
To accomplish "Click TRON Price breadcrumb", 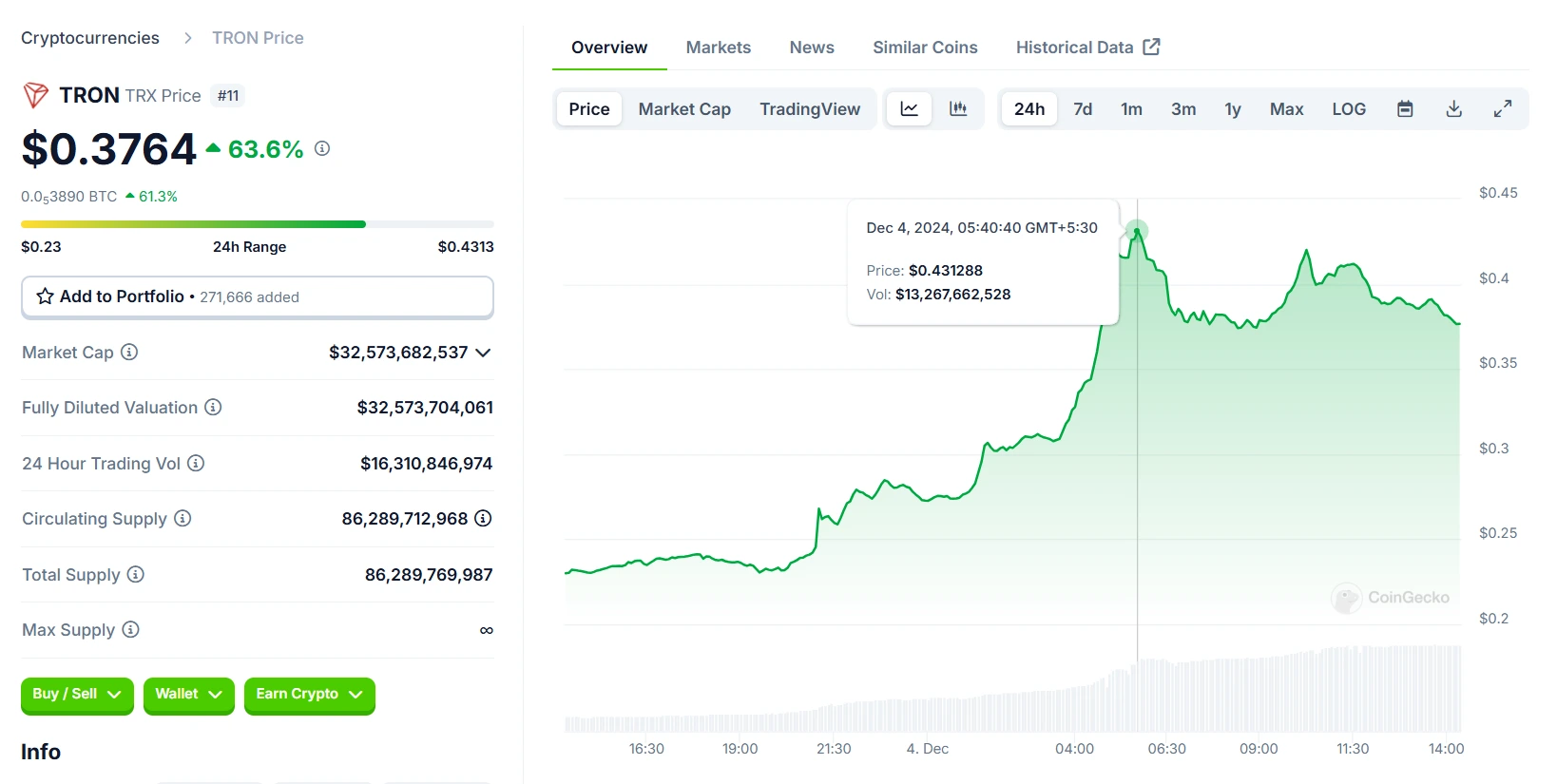I will coord(258,38).
